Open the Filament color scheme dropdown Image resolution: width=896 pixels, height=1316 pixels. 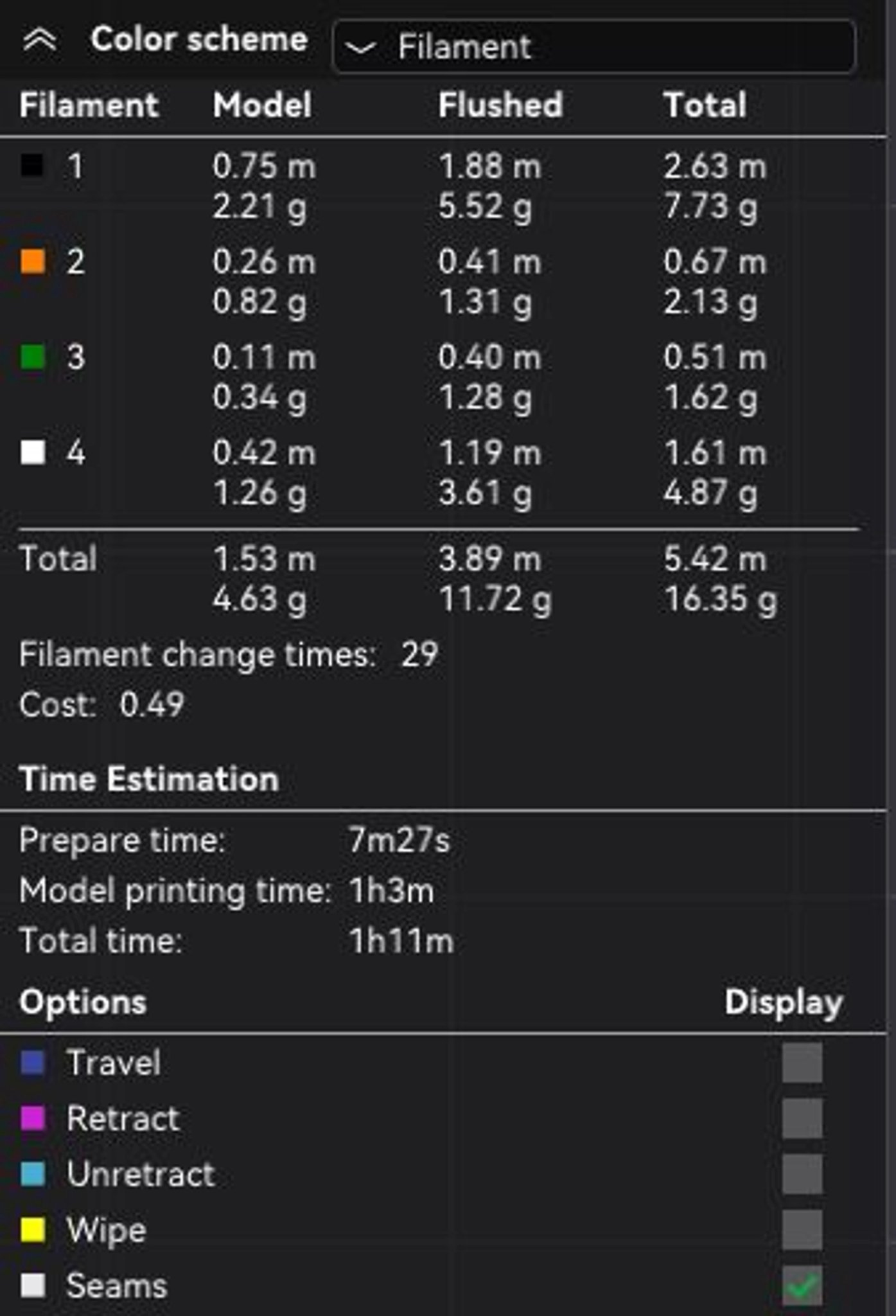(593, 46)
